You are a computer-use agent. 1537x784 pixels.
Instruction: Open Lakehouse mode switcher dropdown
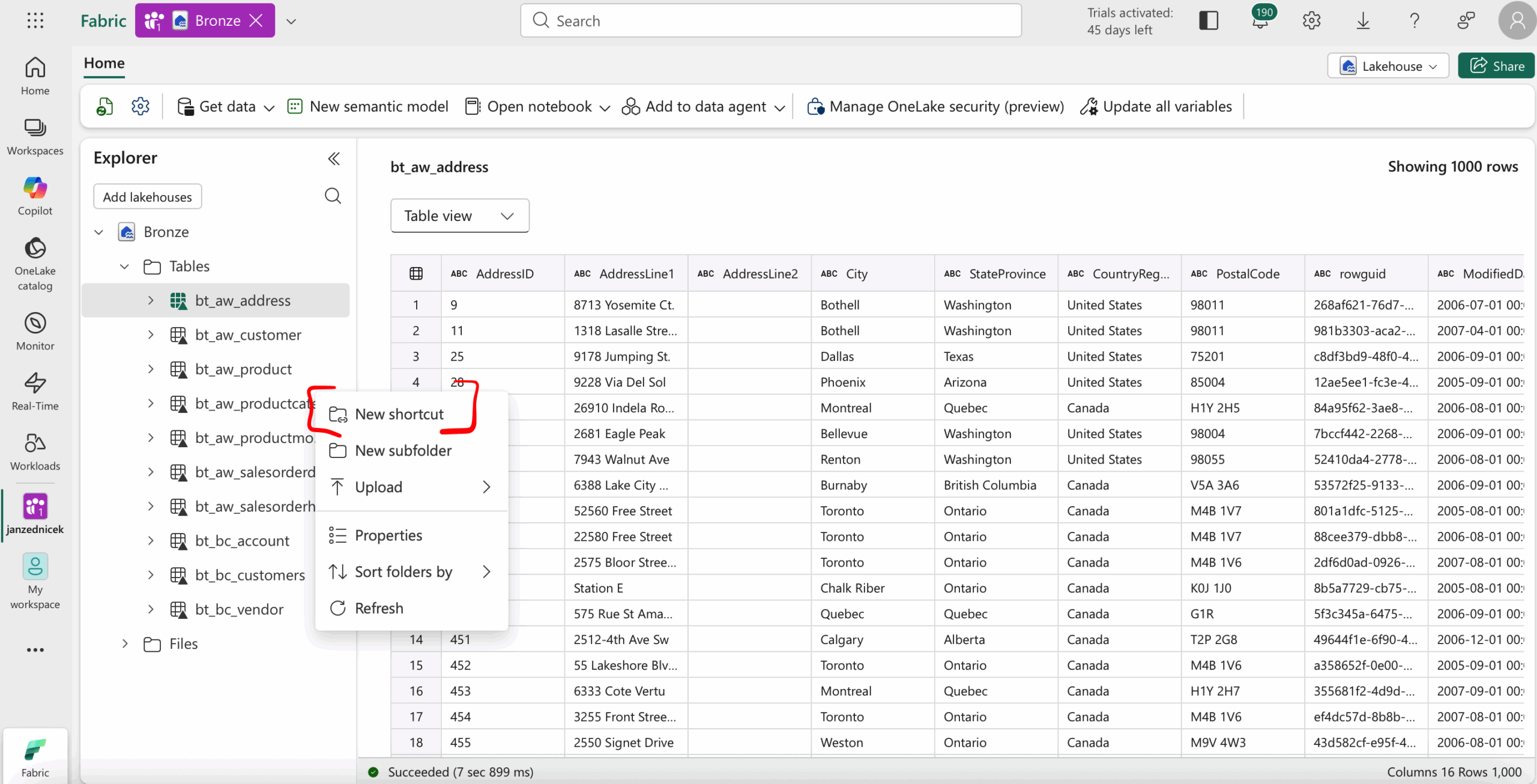(1388, 66)
